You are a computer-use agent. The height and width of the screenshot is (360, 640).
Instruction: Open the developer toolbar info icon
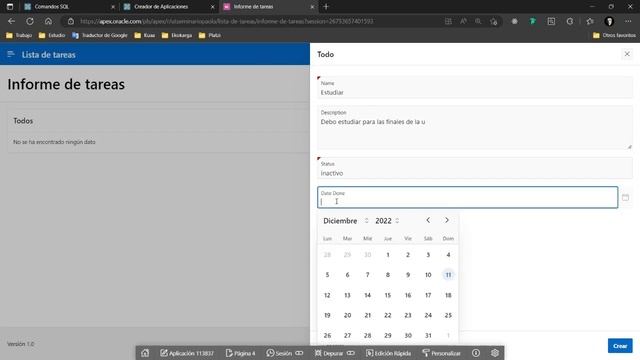[476, 353]
